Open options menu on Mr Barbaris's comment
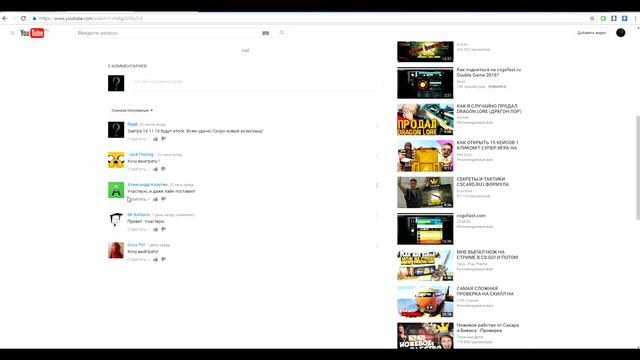The width and height of the screenshot is (640, 360). [x=377, y=216]
